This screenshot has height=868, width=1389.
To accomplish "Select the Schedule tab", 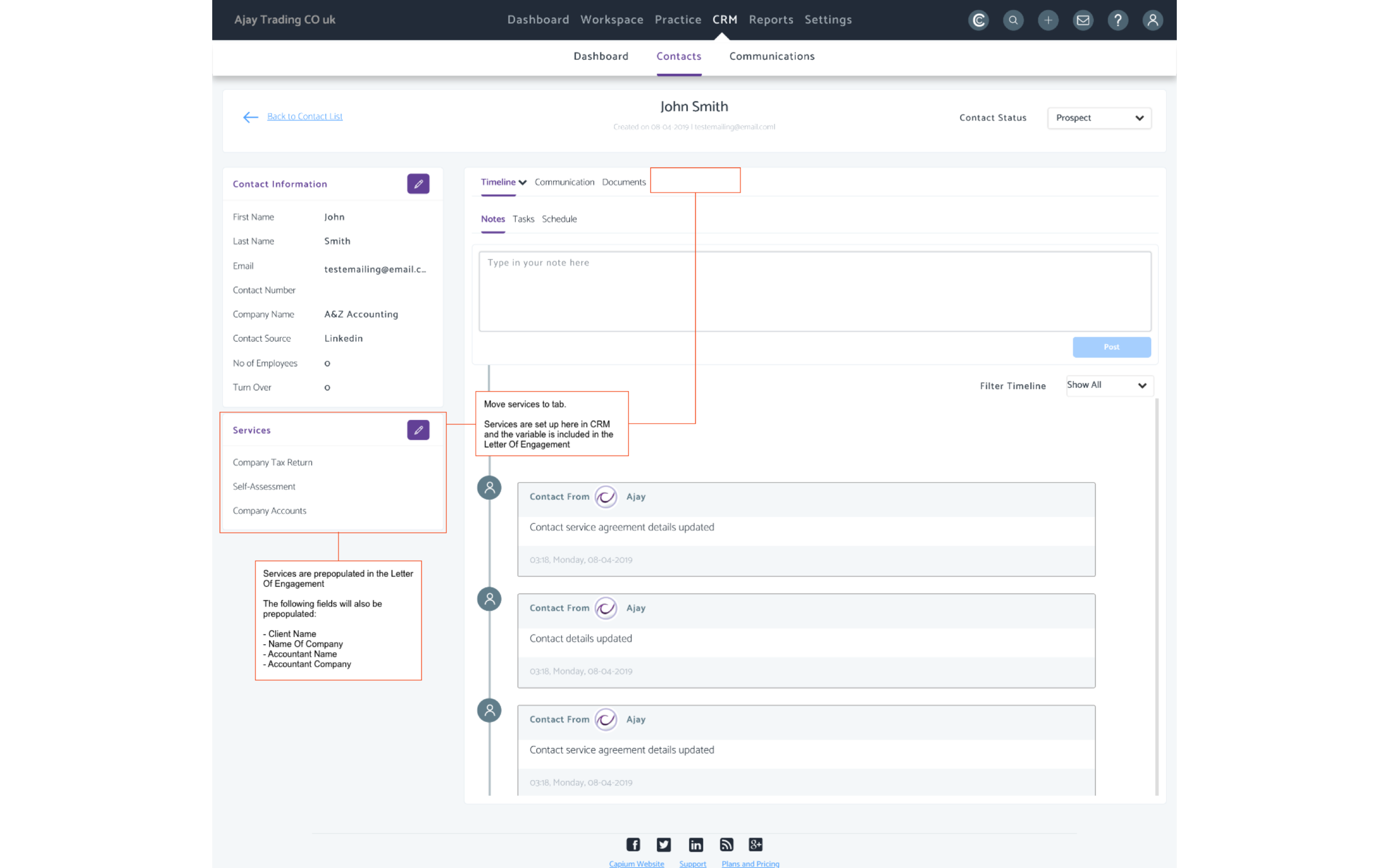I will click(559, 219).
